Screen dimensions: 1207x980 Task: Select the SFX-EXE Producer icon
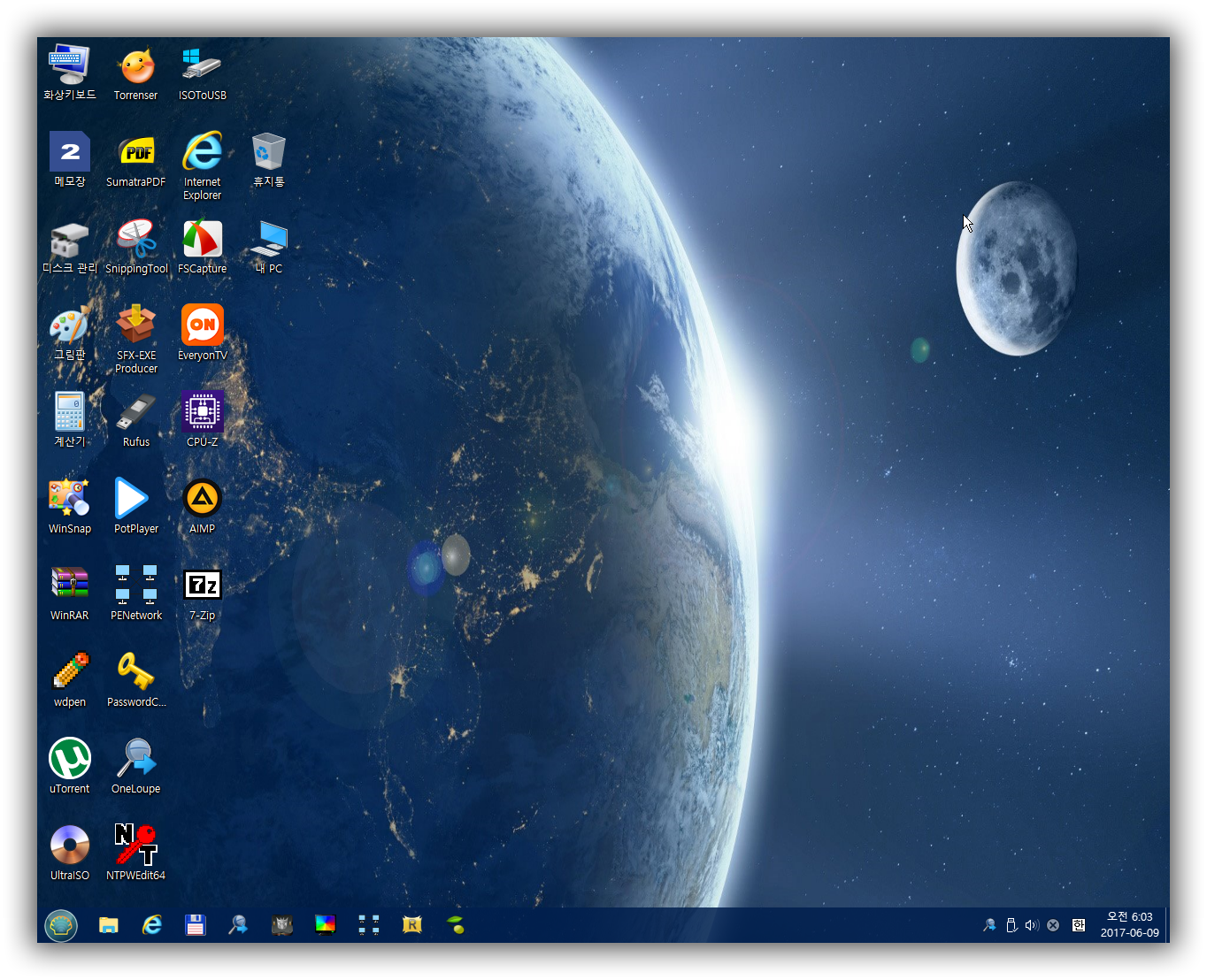(x=136, y=338)
